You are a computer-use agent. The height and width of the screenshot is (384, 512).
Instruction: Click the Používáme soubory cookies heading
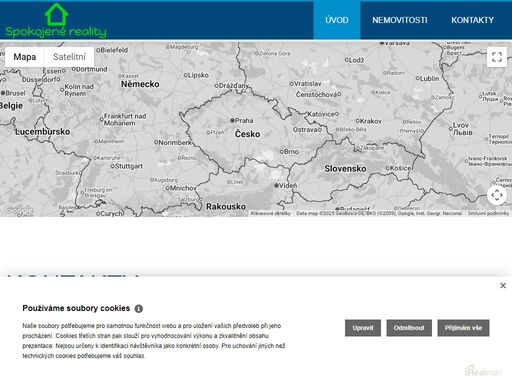pos(76,308)
